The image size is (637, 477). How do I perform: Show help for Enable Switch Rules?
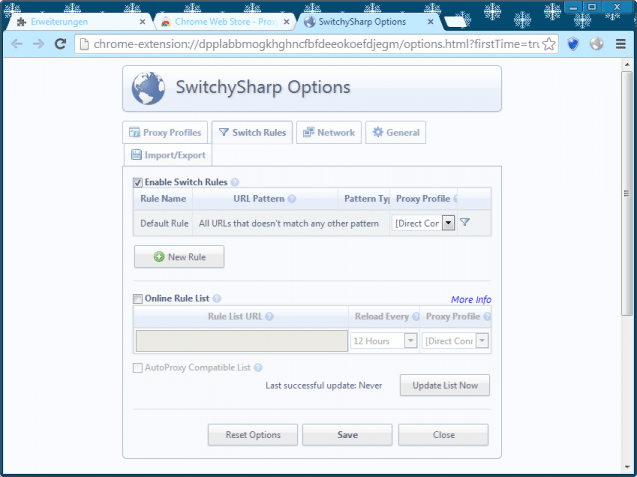(x=235, y=182)
